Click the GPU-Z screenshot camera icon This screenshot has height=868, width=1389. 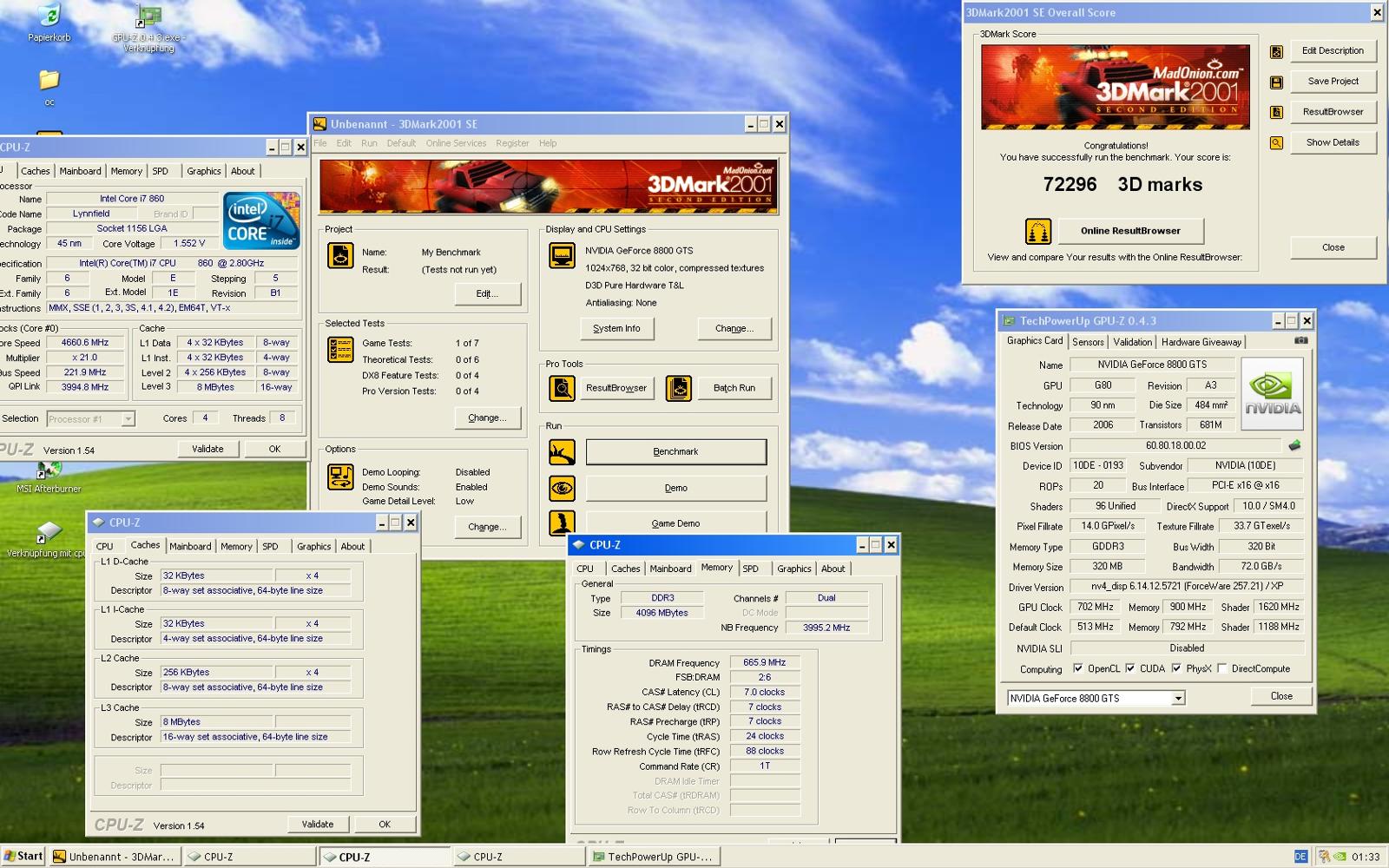click(x=1300, y=340)
